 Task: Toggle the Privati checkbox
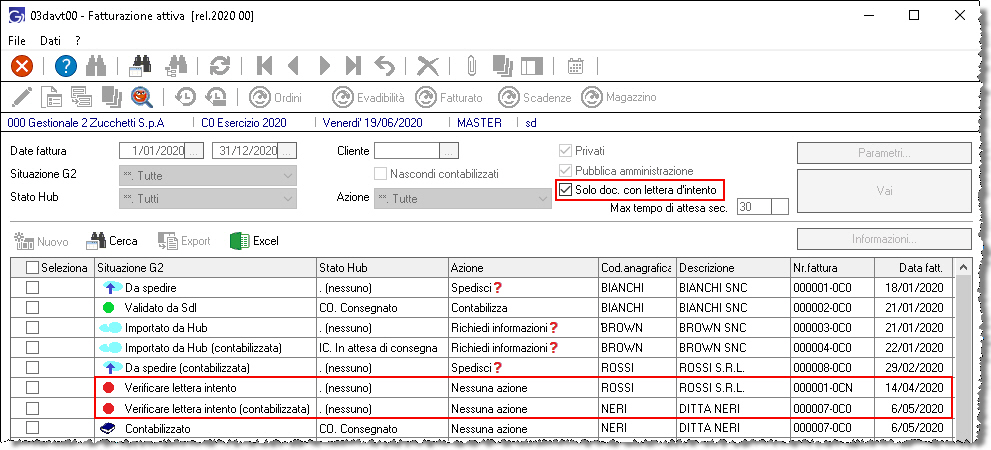coord(566,151)
